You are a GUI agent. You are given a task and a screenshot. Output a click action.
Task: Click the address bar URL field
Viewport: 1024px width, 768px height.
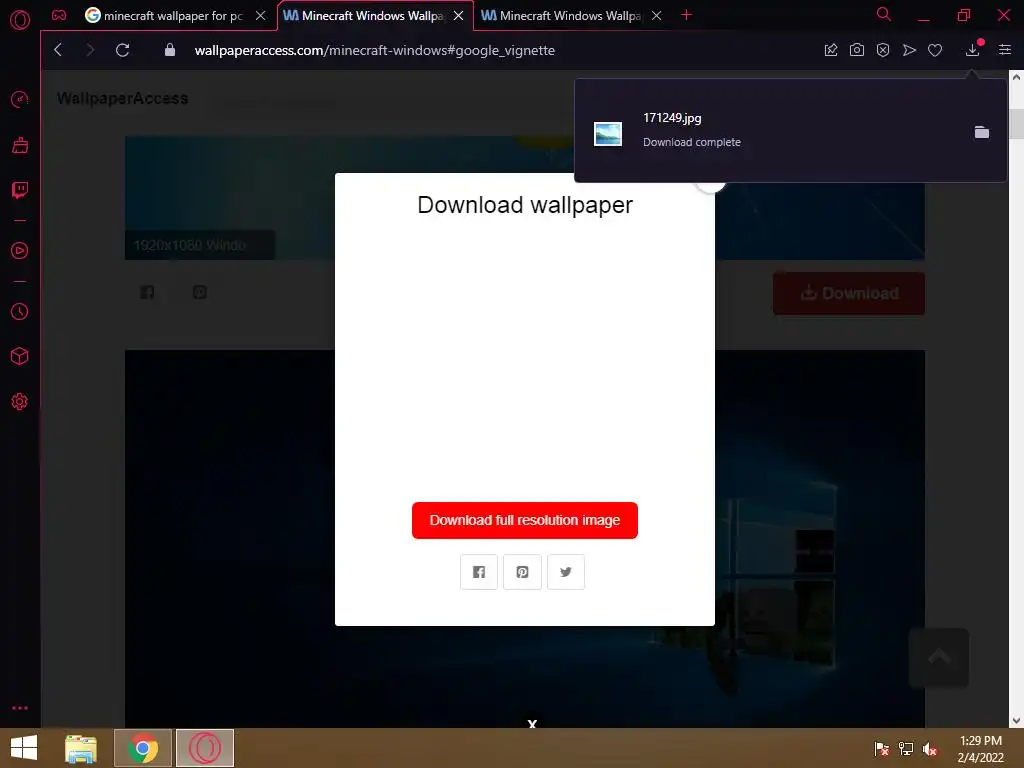[x=374, y=50]
